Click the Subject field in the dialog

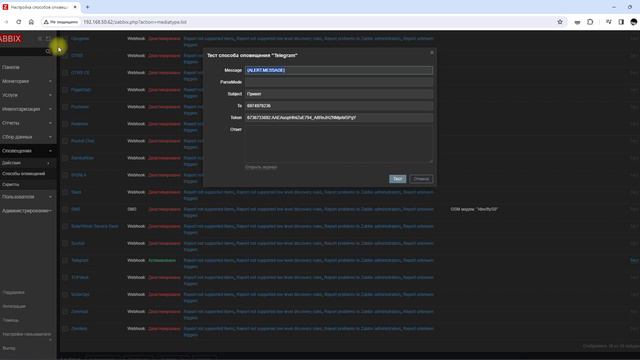click(x=339, y=94)
